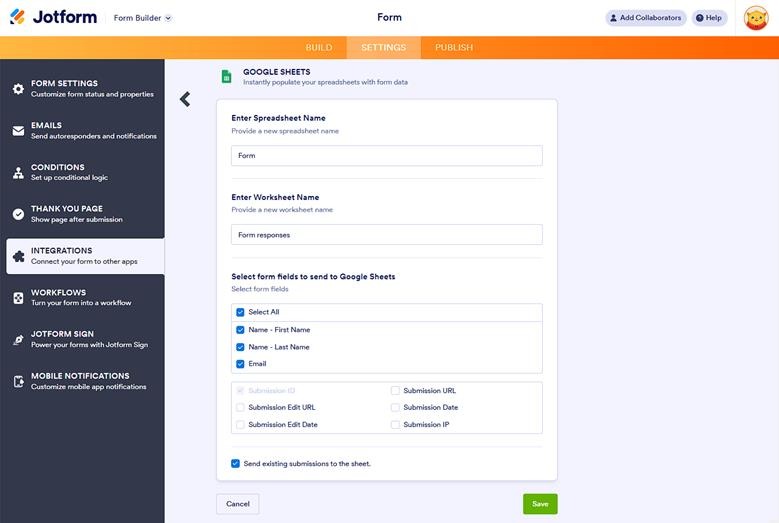The height and width of the screenshot is (523, 779).
Task: Enable the Submission Edit URL checkbox
Action: (240, 407)
